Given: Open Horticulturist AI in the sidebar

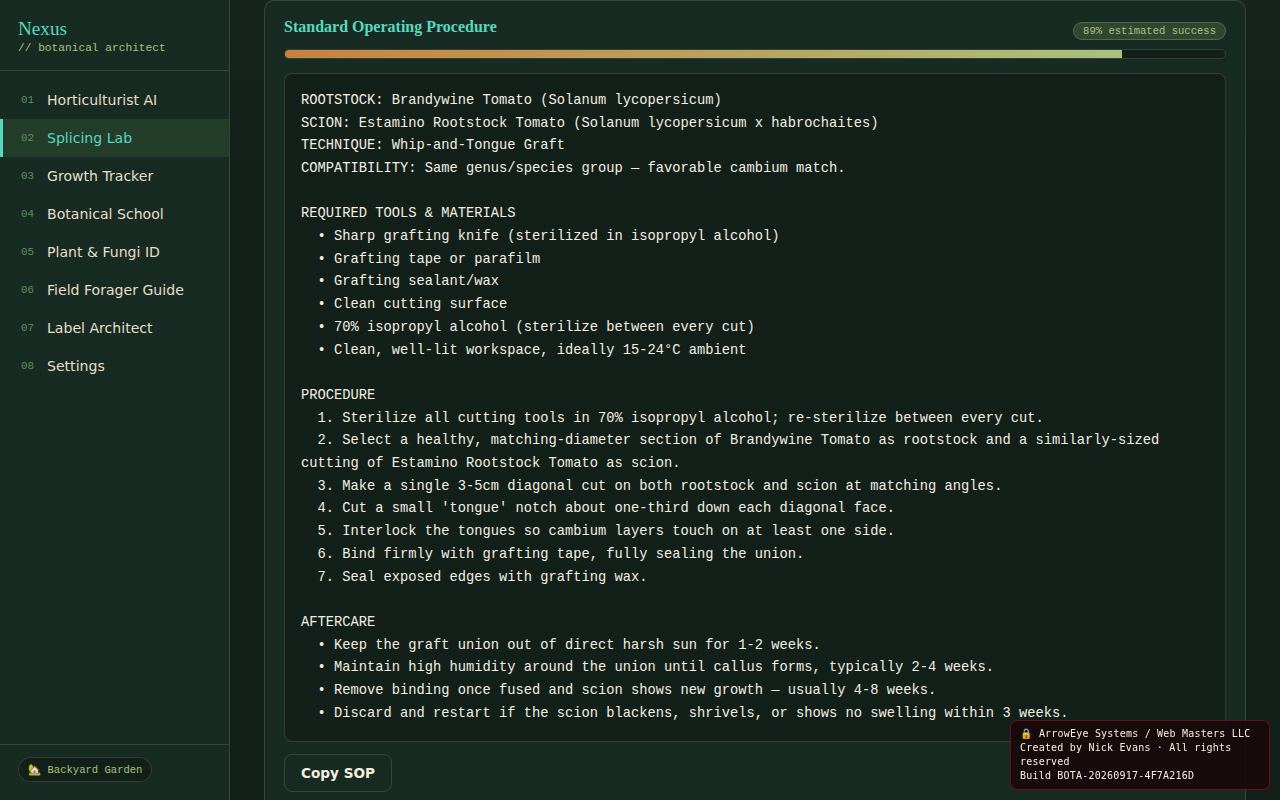Looking at the screenshot, I should click(x=114, y=100).
